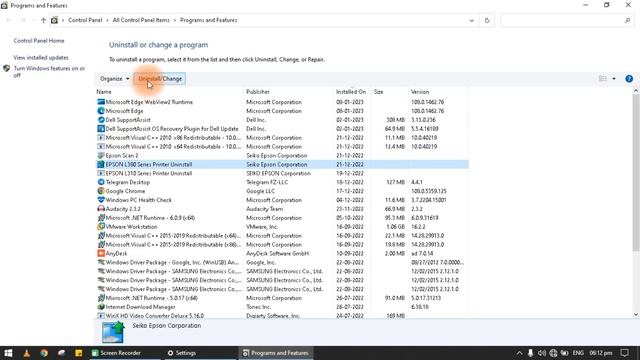Select the Google Chrome program icon
This screenshot has height=360, width=640.
[x=101, y=191]
